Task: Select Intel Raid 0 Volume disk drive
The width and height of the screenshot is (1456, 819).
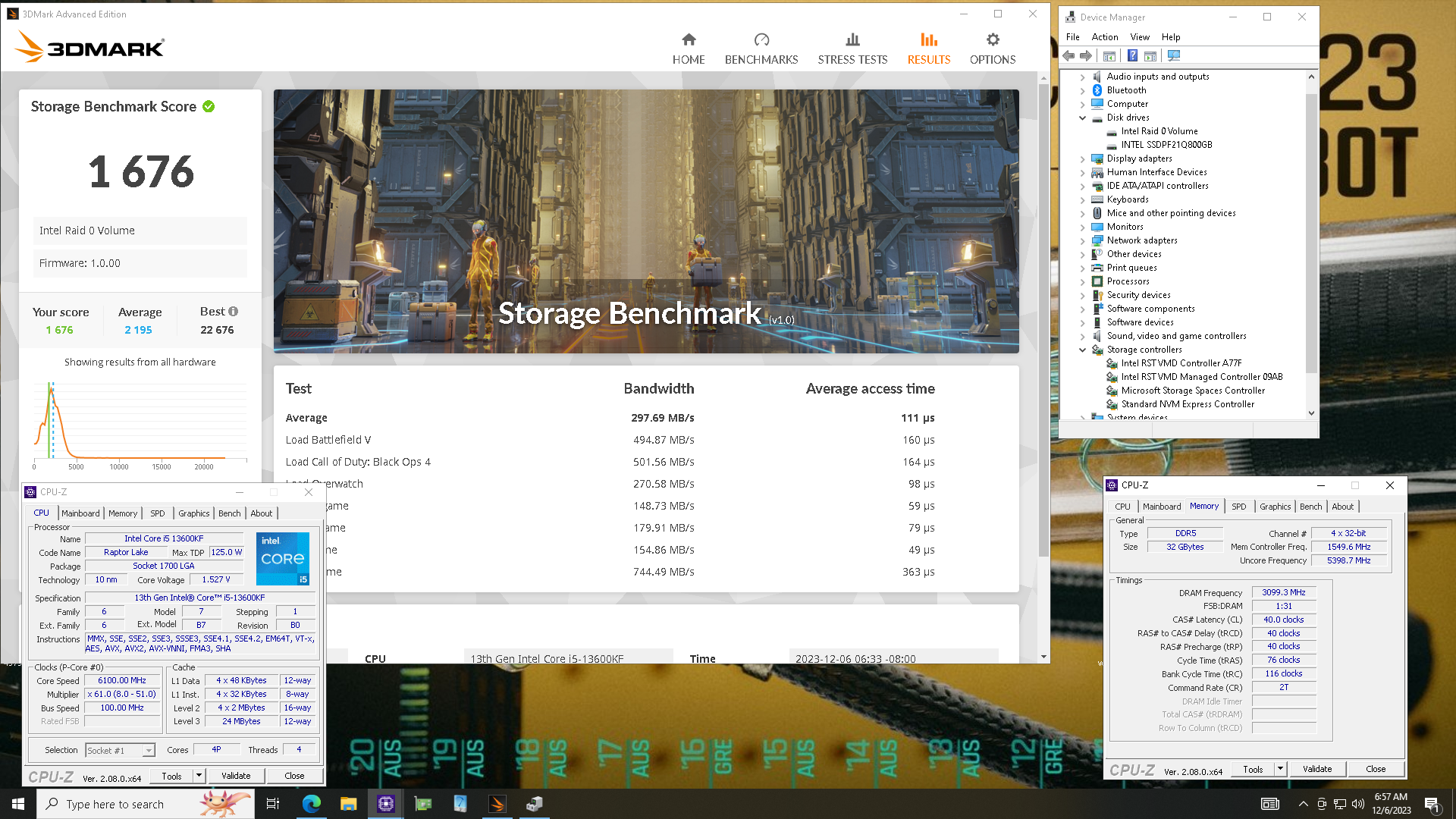Action: [1159, 131]
